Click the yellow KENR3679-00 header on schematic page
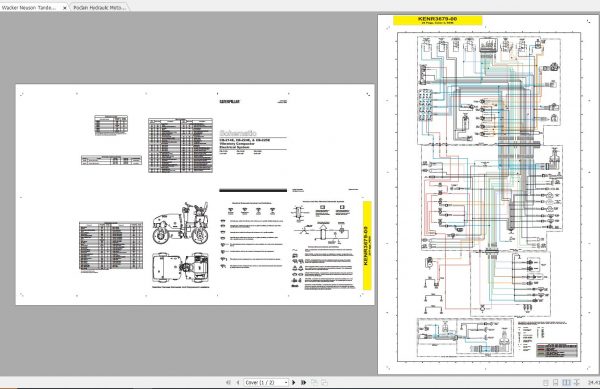600x389 pixels. coord(437,20)
